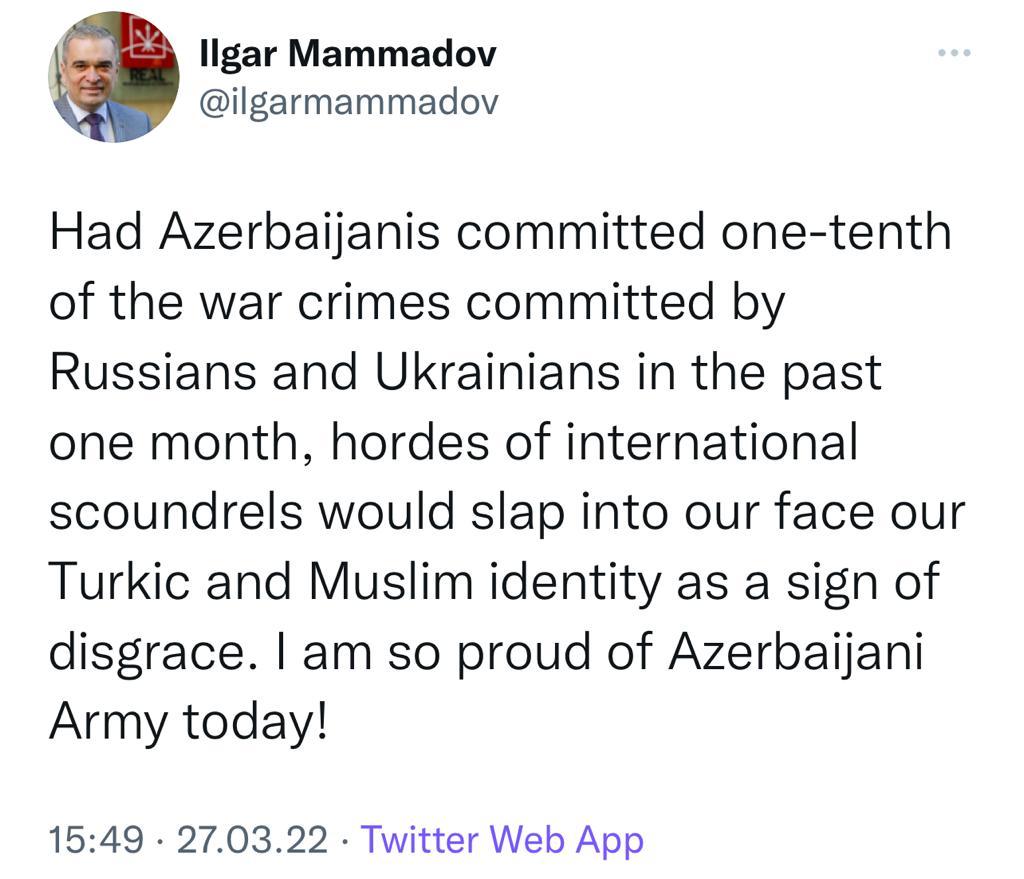The width and height of the screenshot is (1024, 879).
Task: Click the closing text "Army today!"
Action: [x=189, y=723]
